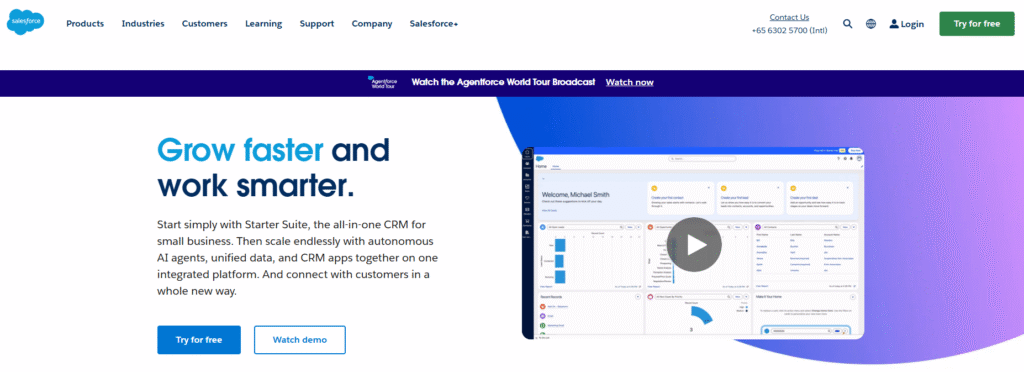Click the Watch the Agentforce World Tour Broadcast text
Image resolution: width=1024 pixels, height=372 pixels.
[x=504, y=82]
